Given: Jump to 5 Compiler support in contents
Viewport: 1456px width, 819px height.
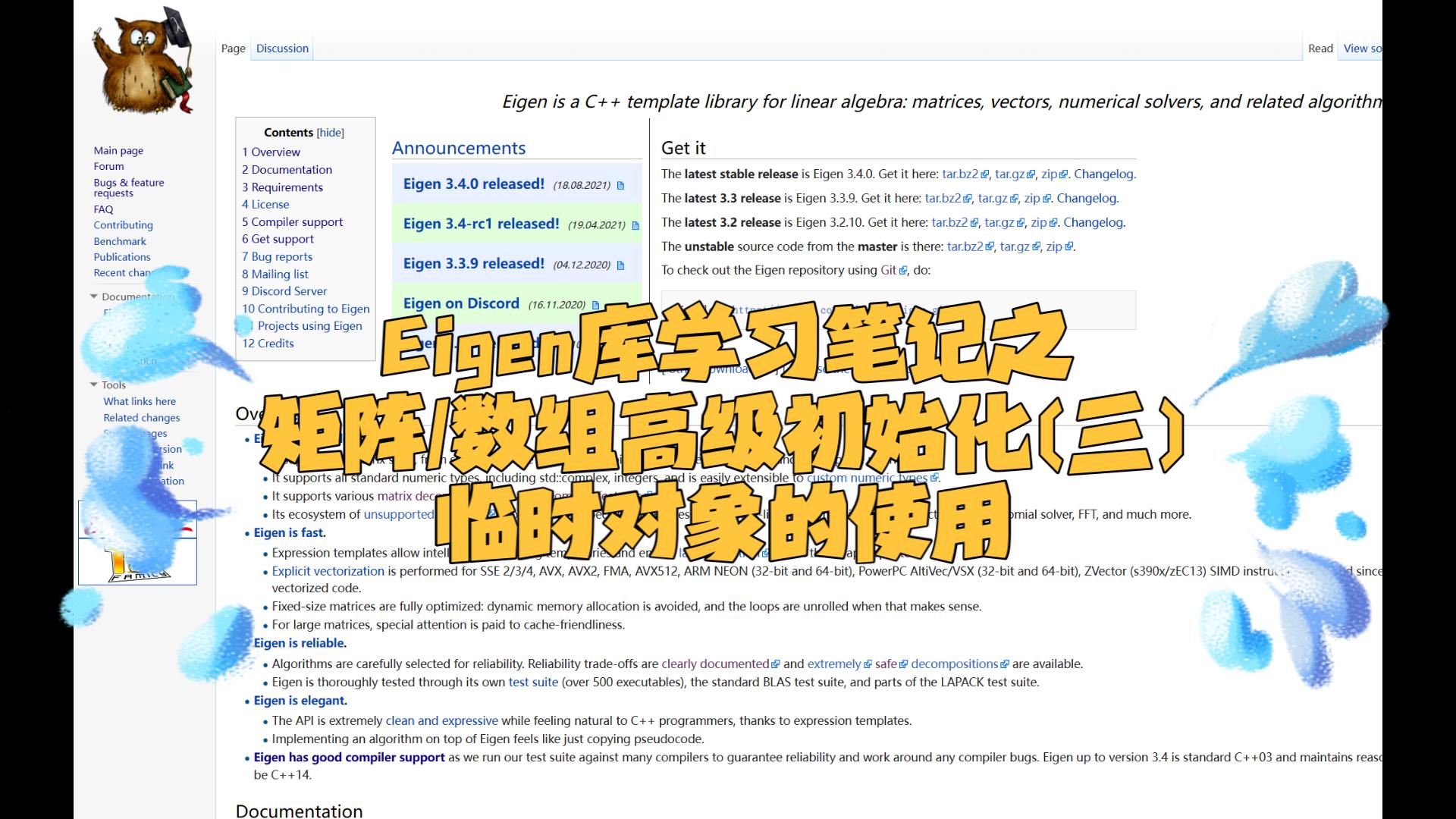Looking at the screenshot, I should coord(292,221).
